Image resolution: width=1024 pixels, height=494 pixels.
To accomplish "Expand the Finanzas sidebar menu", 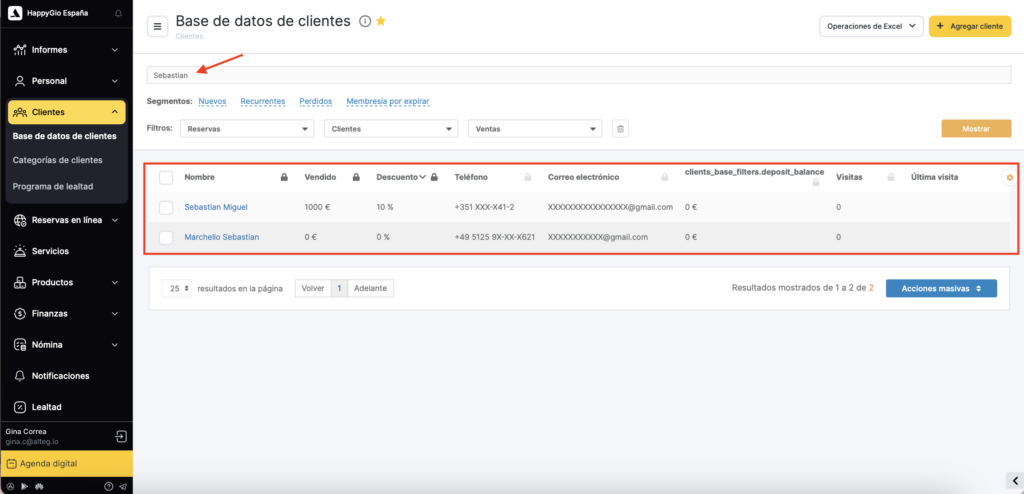I will tap(66, 313).
